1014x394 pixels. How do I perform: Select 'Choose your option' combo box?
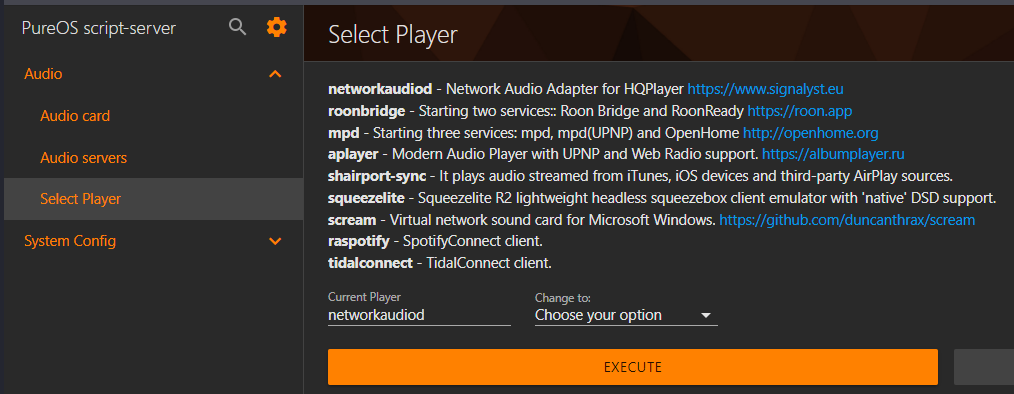[626, 315]
